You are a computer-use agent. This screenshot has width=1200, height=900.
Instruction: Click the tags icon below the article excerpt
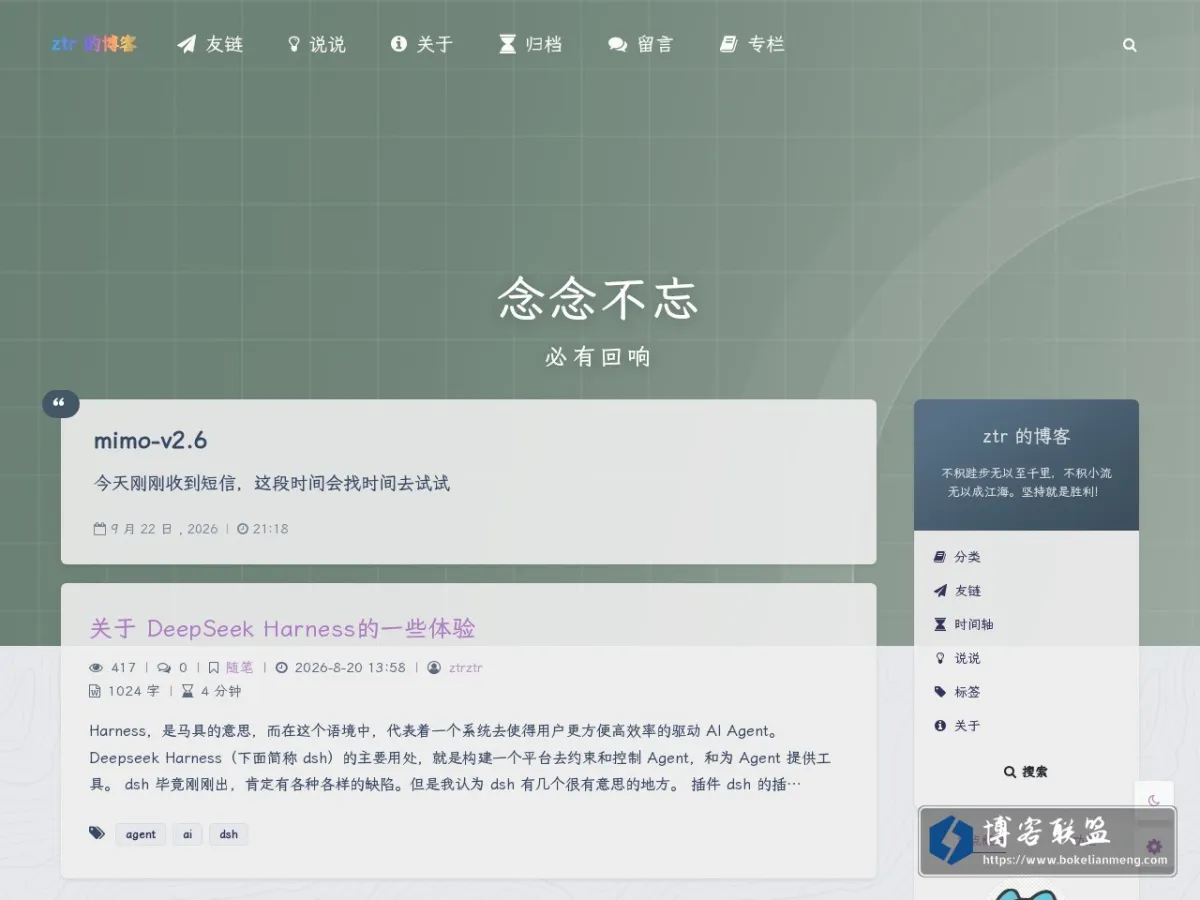pos(97,832)
